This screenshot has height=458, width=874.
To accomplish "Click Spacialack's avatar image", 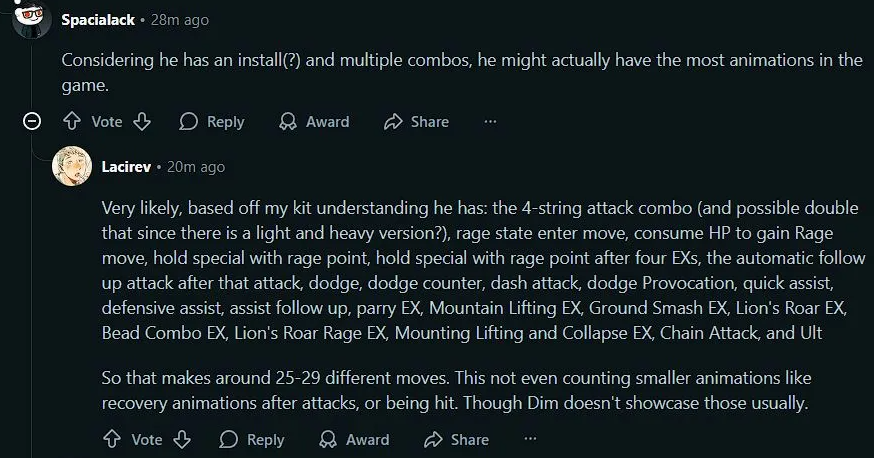I will coord(32,18).
